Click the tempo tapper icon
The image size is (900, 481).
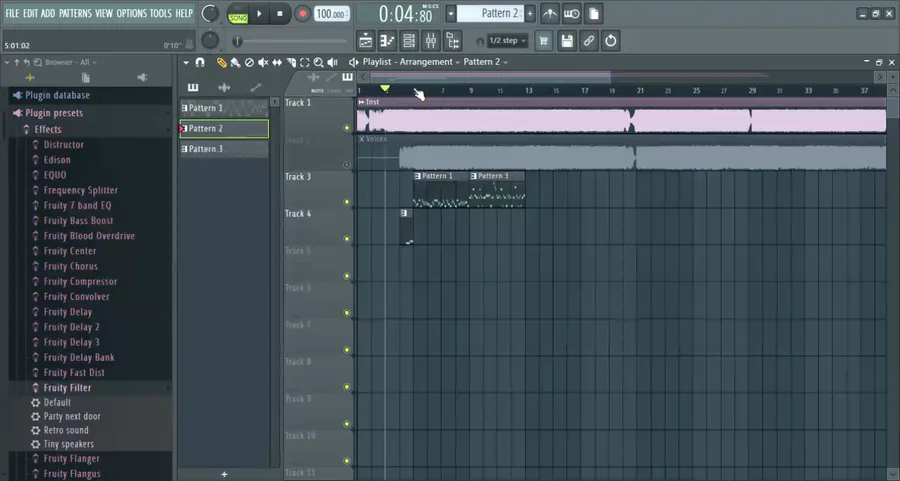(550, 13)
